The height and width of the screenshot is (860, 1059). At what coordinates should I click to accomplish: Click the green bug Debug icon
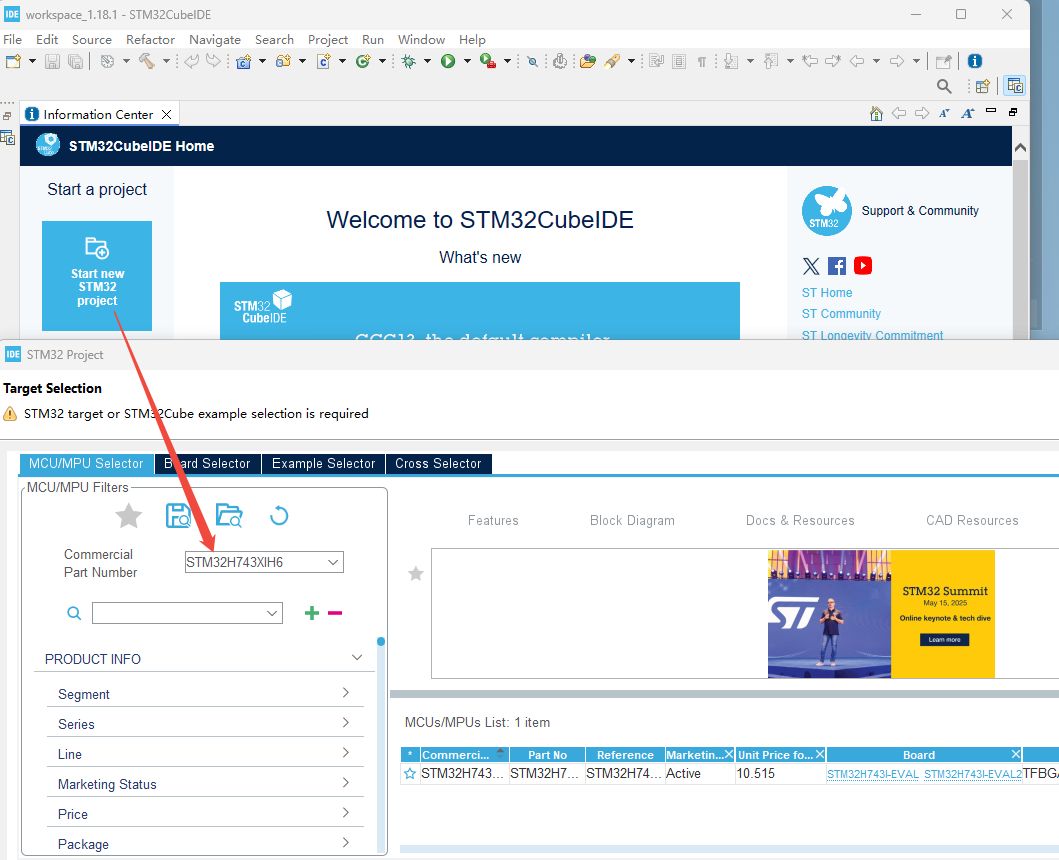[x=408, y=61]
